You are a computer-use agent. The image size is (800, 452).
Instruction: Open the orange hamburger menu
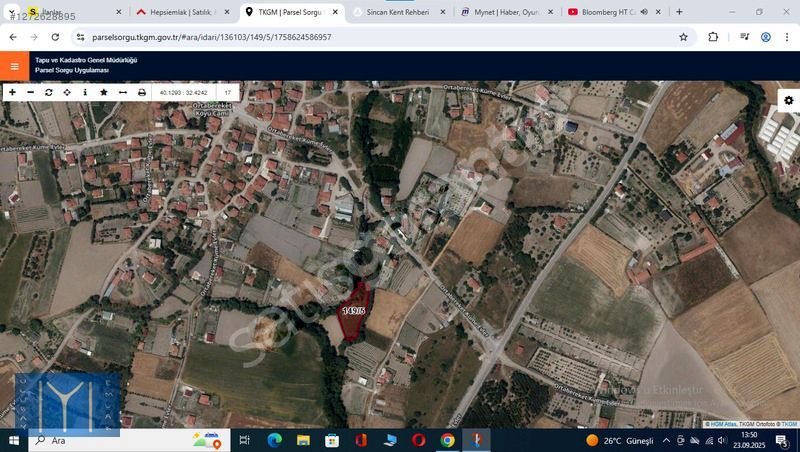coord(14,67)
